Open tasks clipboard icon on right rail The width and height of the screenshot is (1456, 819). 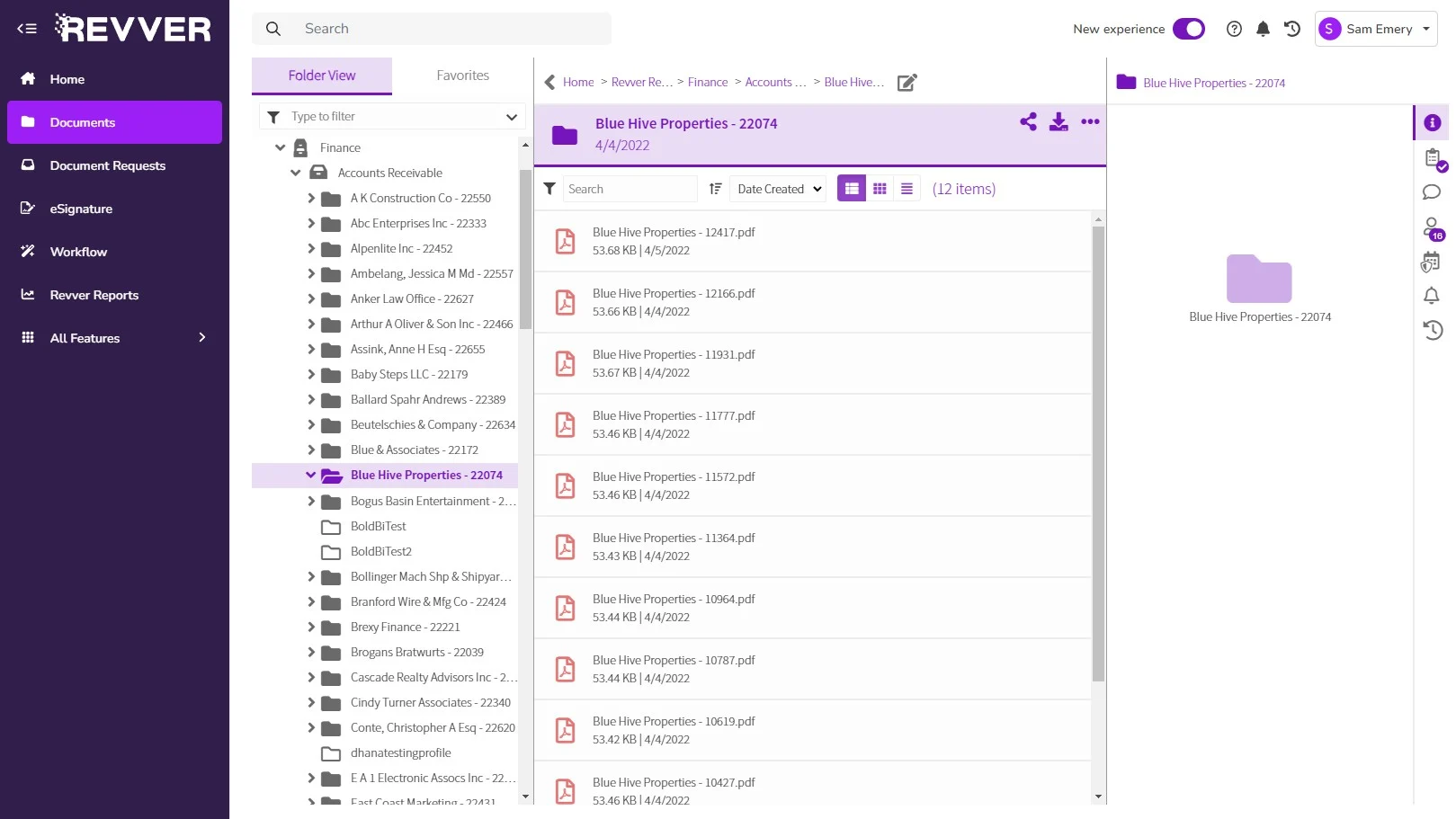pos(1434,159)
